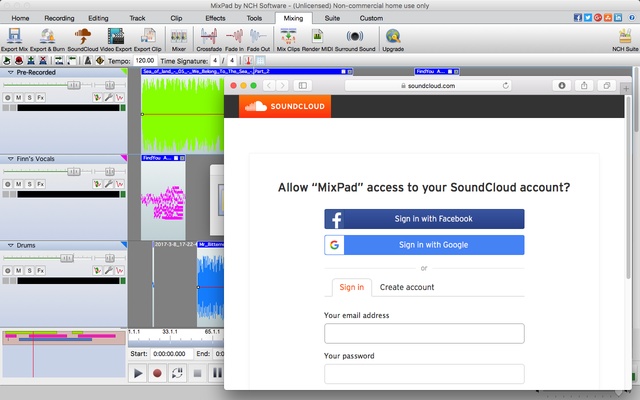Click the Safari share icon
This screenshot has width=640, height=400.
coord(584,85)
